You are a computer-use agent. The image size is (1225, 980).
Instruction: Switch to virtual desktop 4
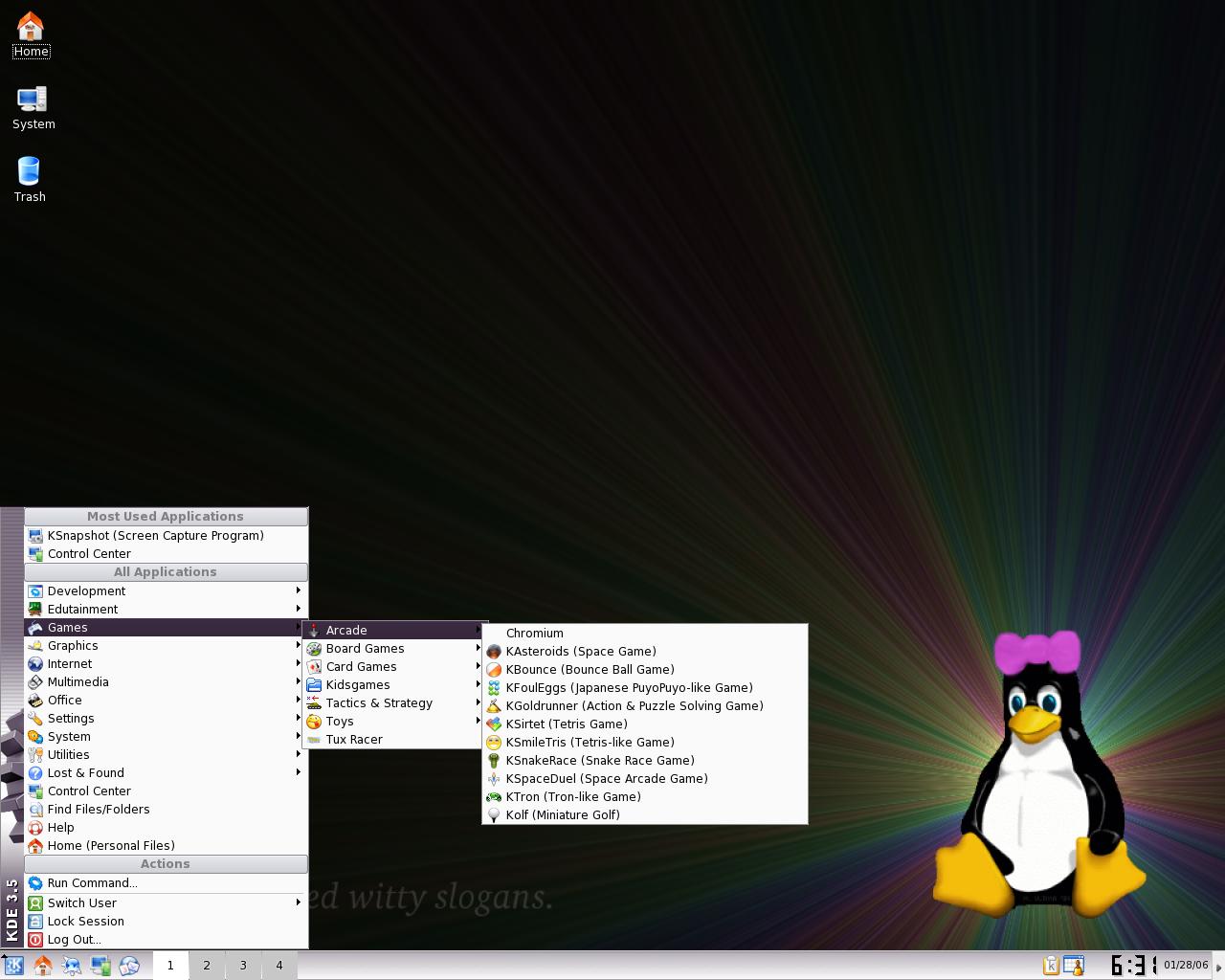tap(279, 966)
